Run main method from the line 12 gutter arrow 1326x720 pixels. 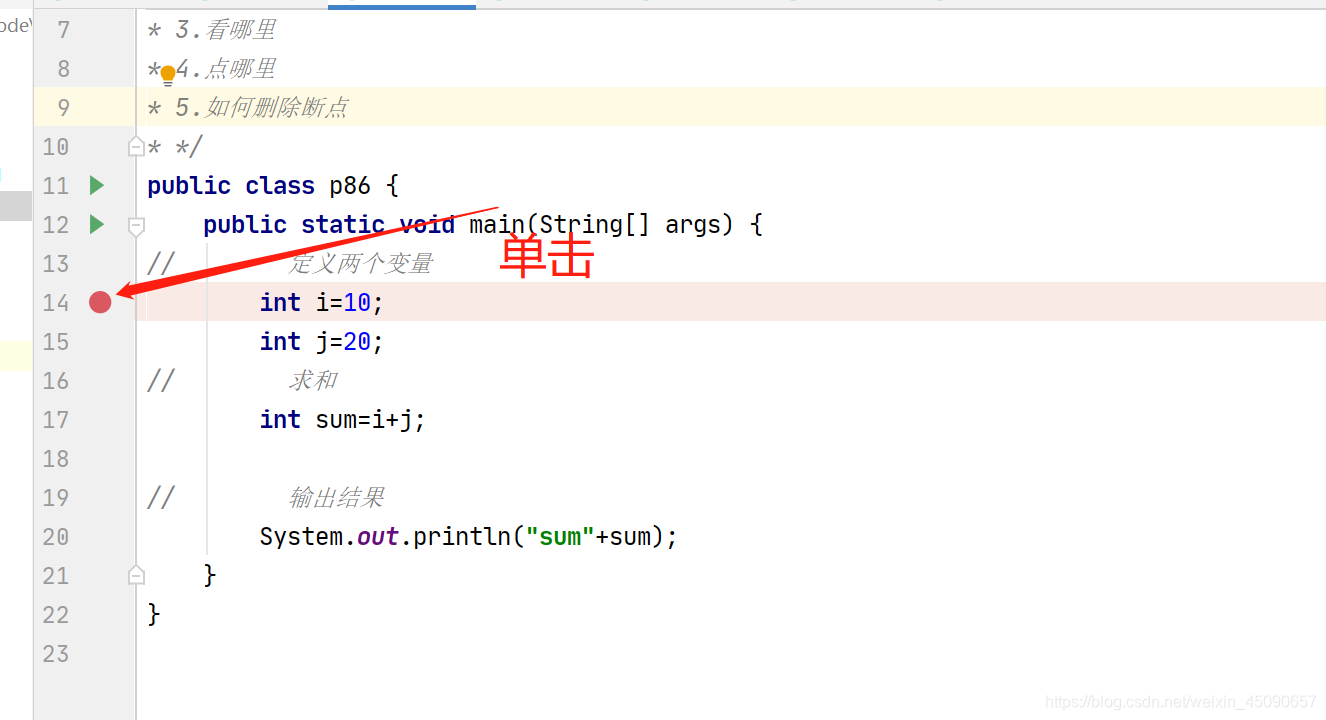point(97,224)
